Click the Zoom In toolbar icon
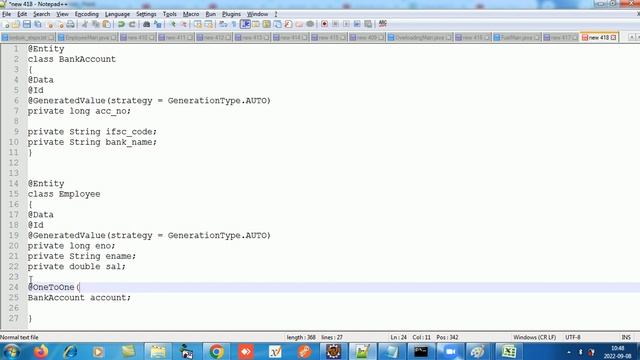The width and height of the screenshot is (640, 360). tap(173, 24)
